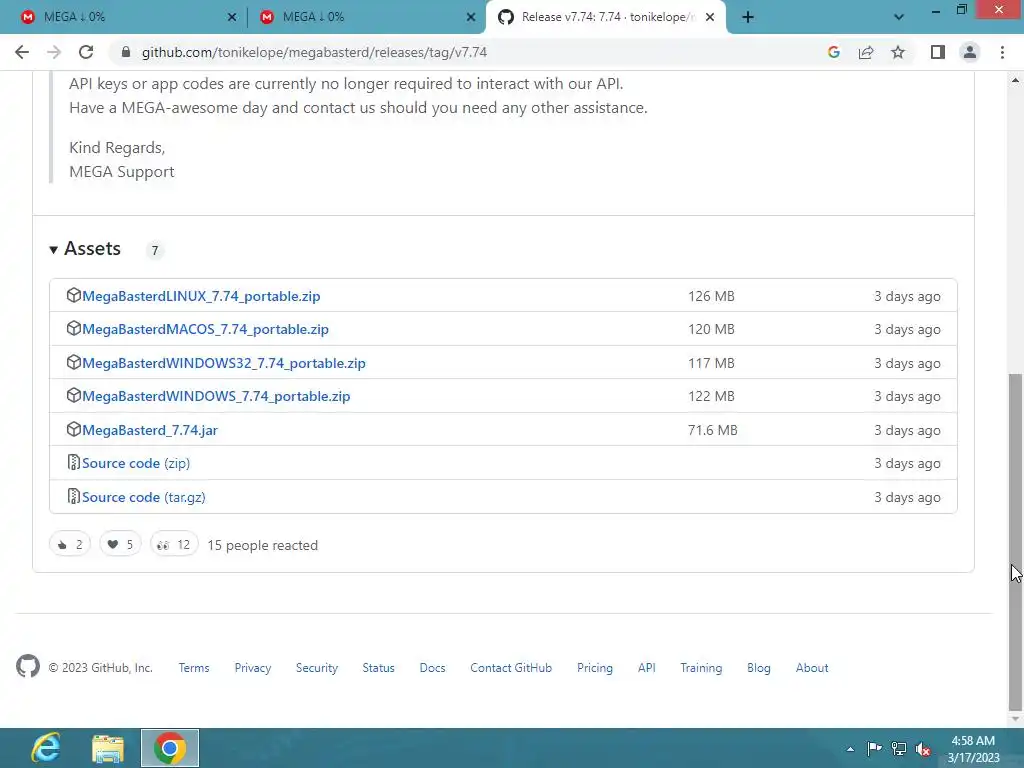The width and height of the screenshot is (1024, 768).
Task: Click the vertical scrollbar thumb
Action: [x=1015, y=542]
